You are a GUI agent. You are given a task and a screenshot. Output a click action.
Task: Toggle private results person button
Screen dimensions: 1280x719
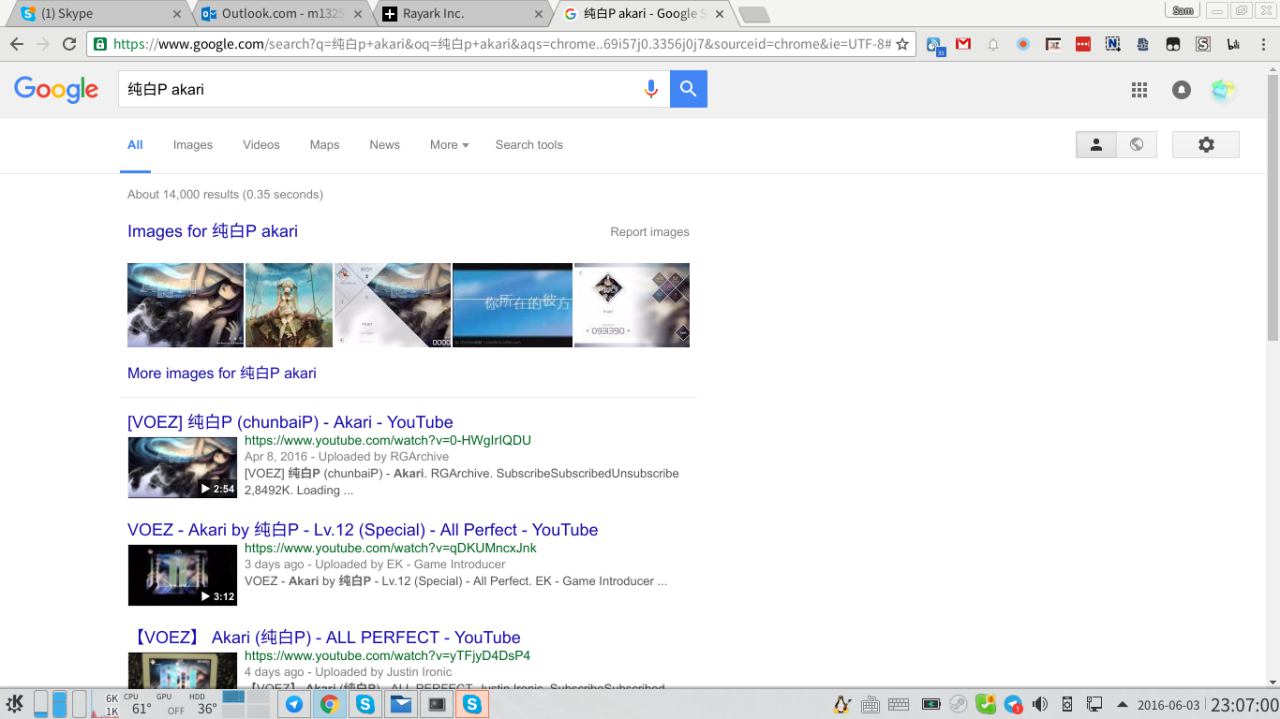(1096, 144)
